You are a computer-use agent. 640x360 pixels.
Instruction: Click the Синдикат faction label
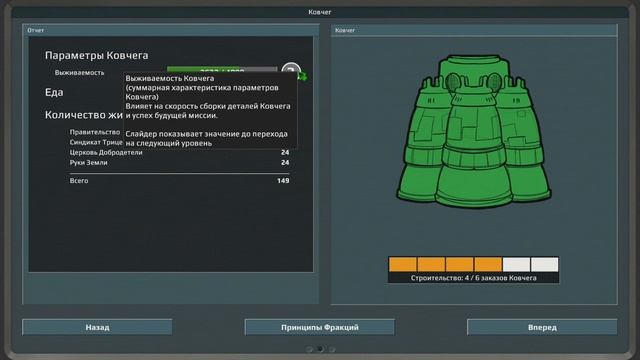click(x=96, y=142)
